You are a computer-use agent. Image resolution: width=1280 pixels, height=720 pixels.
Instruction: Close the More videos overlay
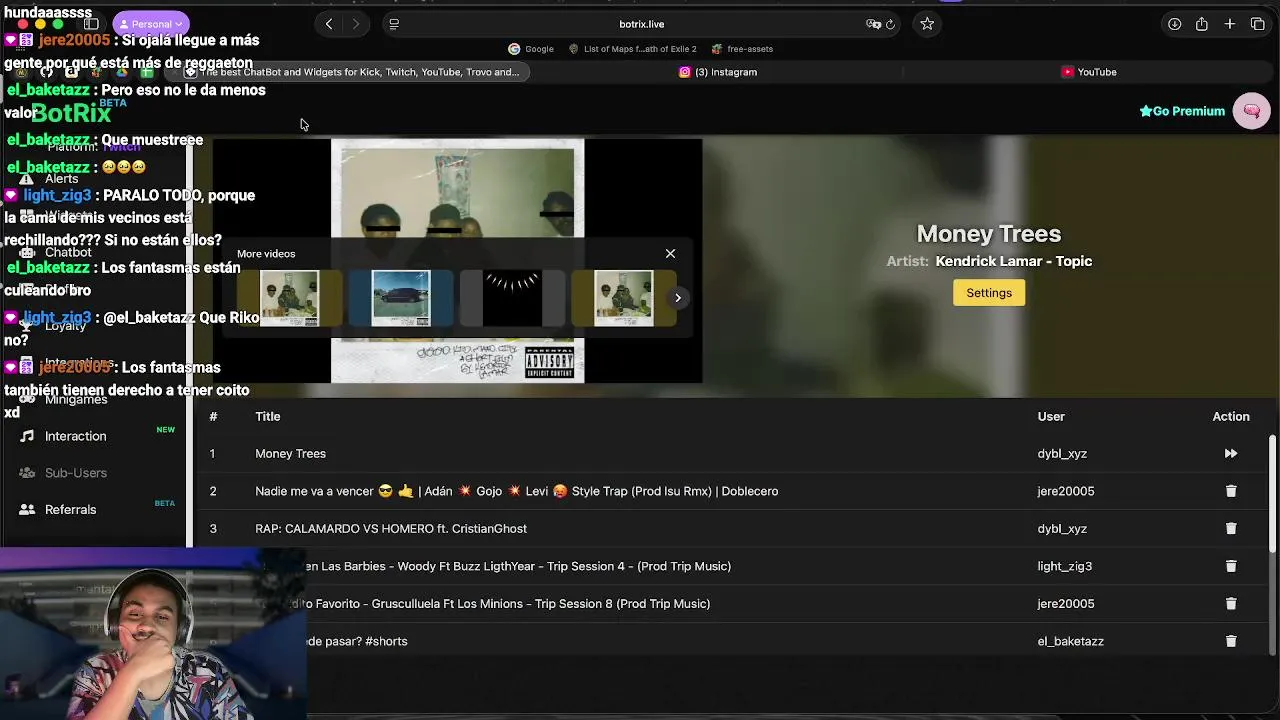pos(670,254)
